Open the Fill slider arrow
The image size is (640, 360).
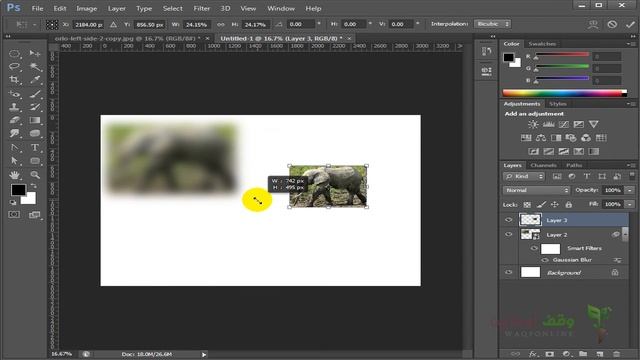pos(630,204)
